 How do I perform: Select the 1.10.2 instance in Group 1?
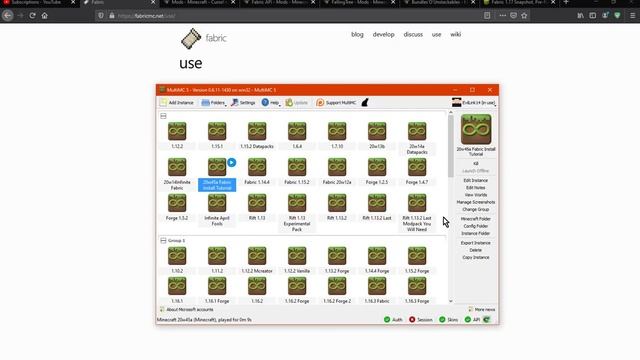[177, 260]
